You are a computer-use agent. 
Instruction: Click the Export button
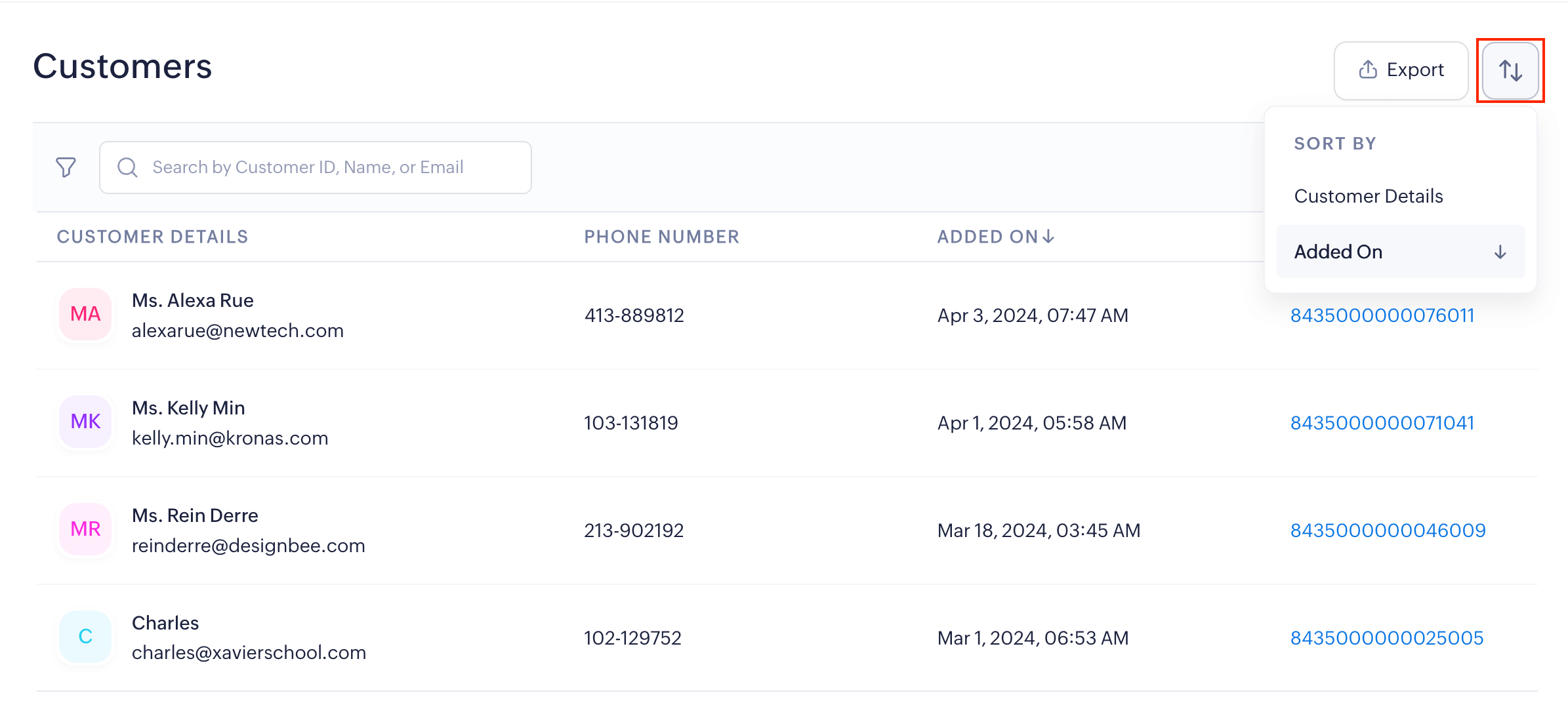coord(1401,70)
